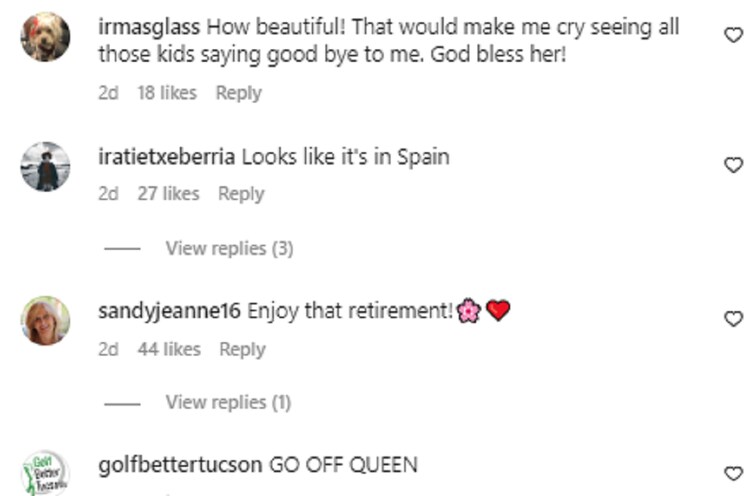The image size is (750, 496).
Task: Go to golfbettertucson's profile via username
Action: point(181,465)
